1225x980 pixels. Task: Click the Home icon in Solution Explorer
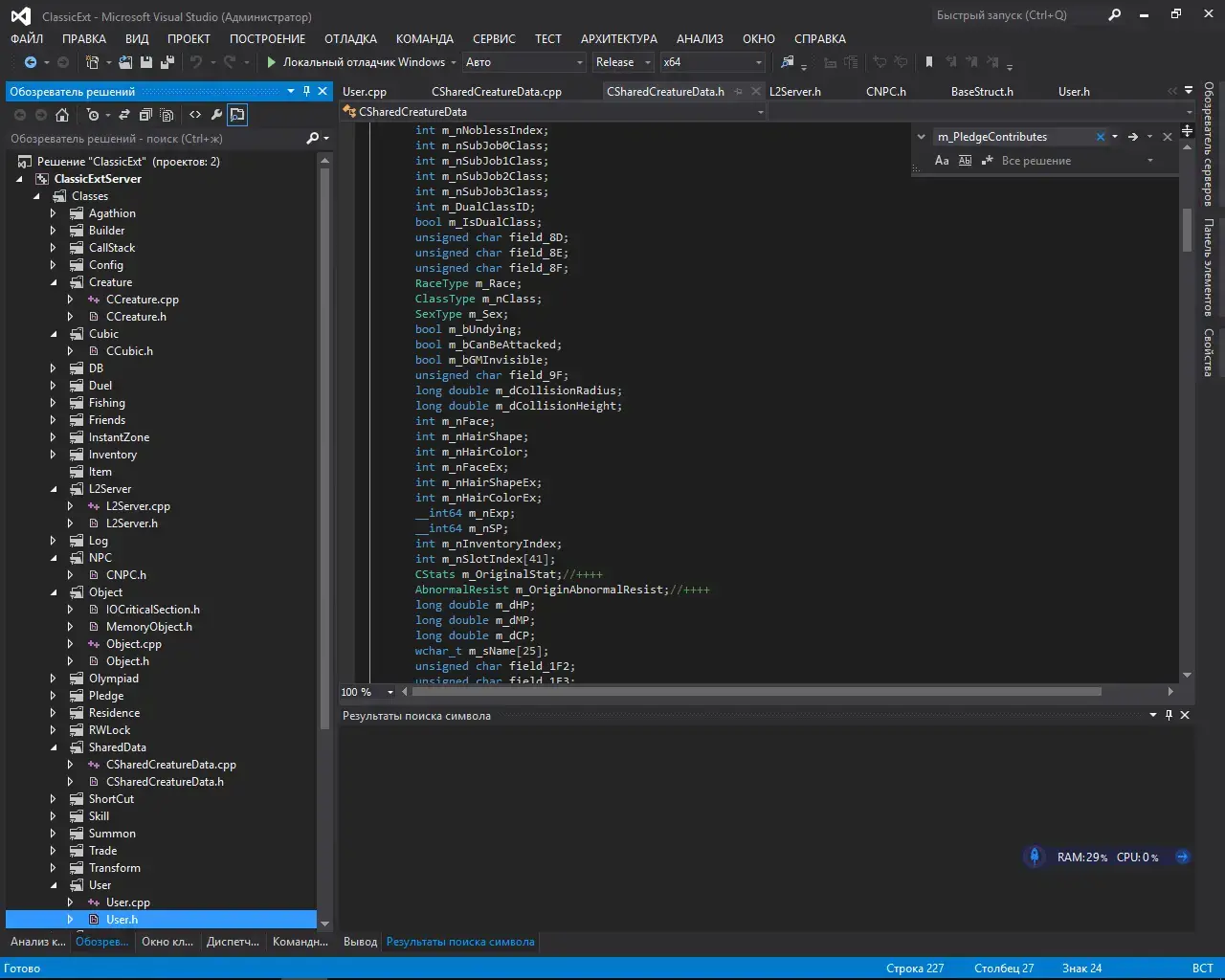pyautogui.click(x=62, y=115)
